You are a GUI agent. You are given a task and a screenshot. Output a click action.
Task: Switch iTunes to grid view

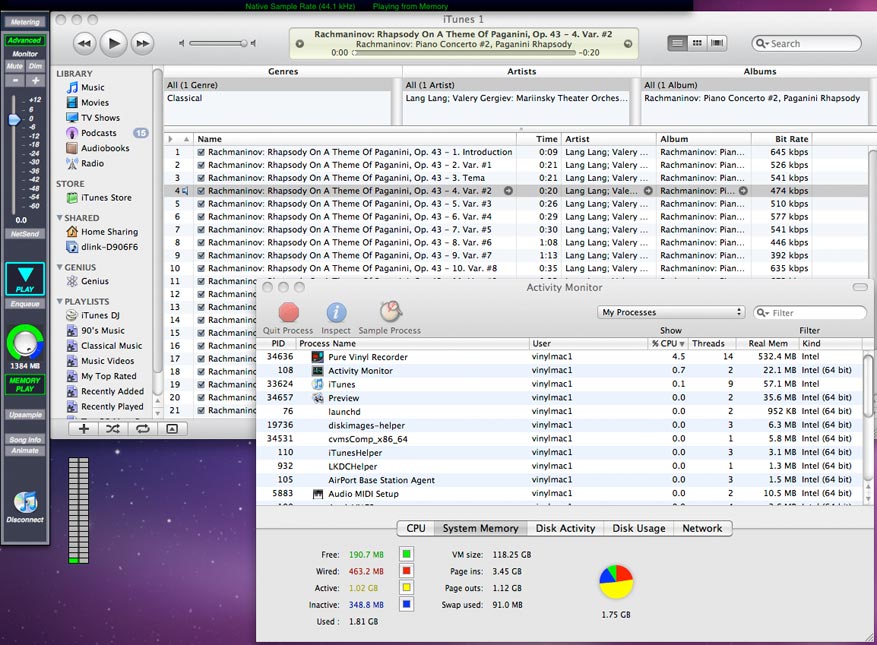click(x=697, y=43)
